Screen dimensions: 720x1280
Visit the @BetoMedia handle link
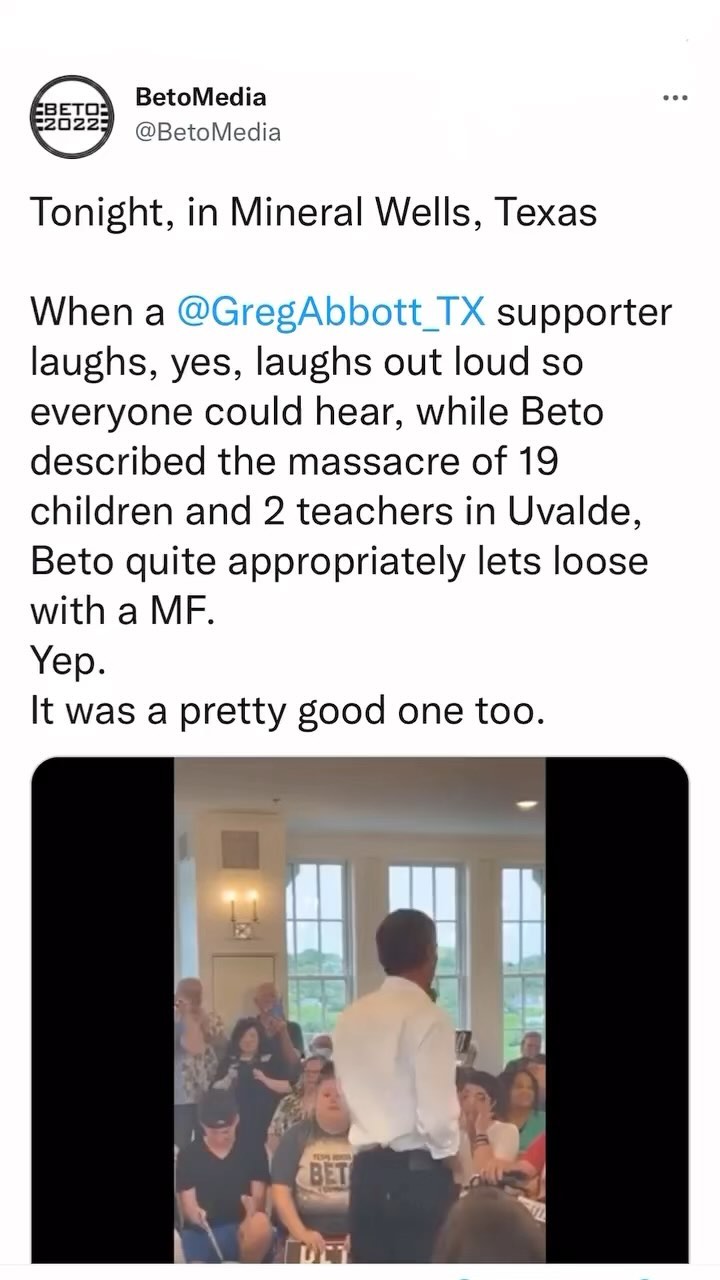208,132
